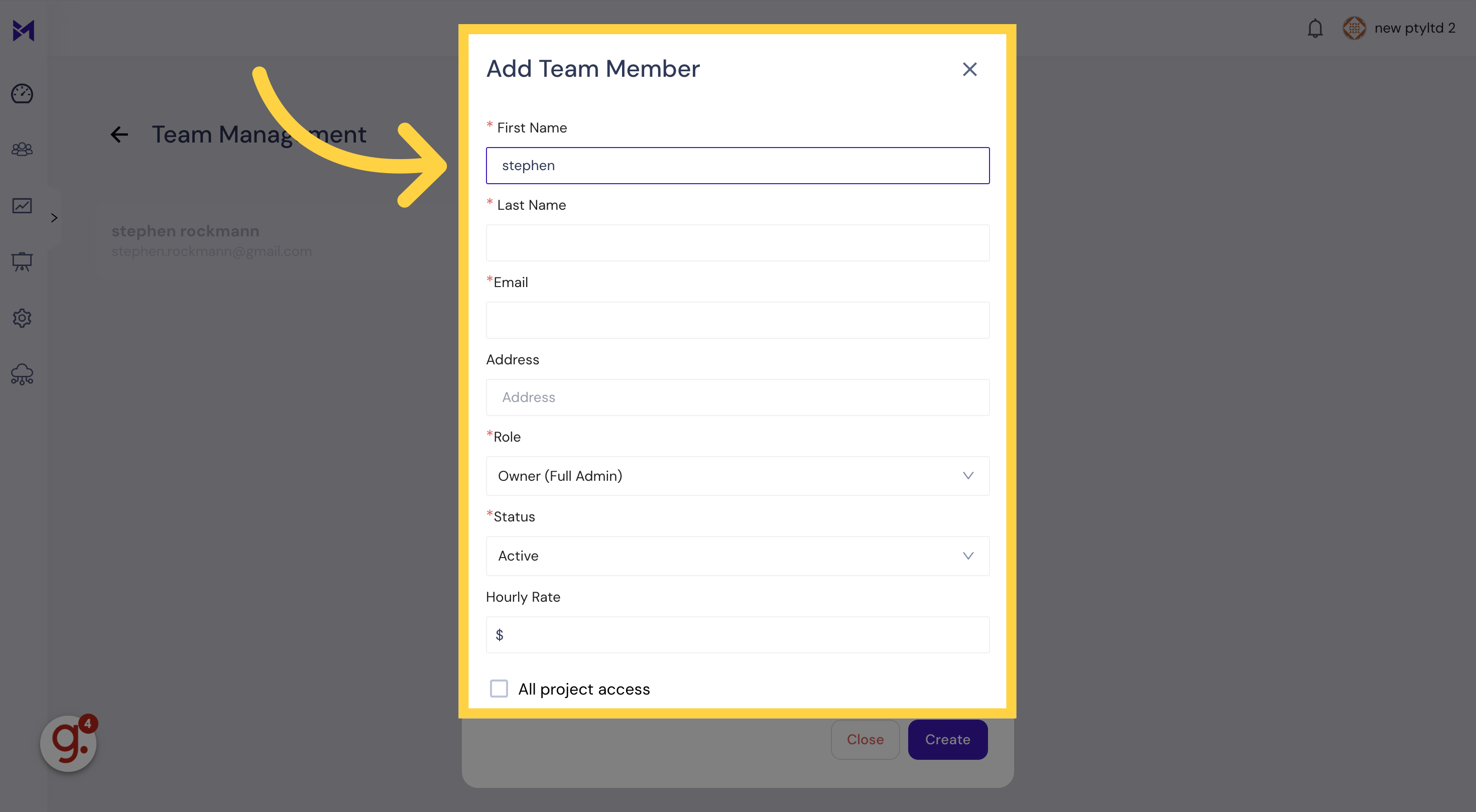The width and height of the screenshot is (1476, 812).
Task: Click Back arrow to Team Management
Action: pyautogui.click(x=119, y=132)
